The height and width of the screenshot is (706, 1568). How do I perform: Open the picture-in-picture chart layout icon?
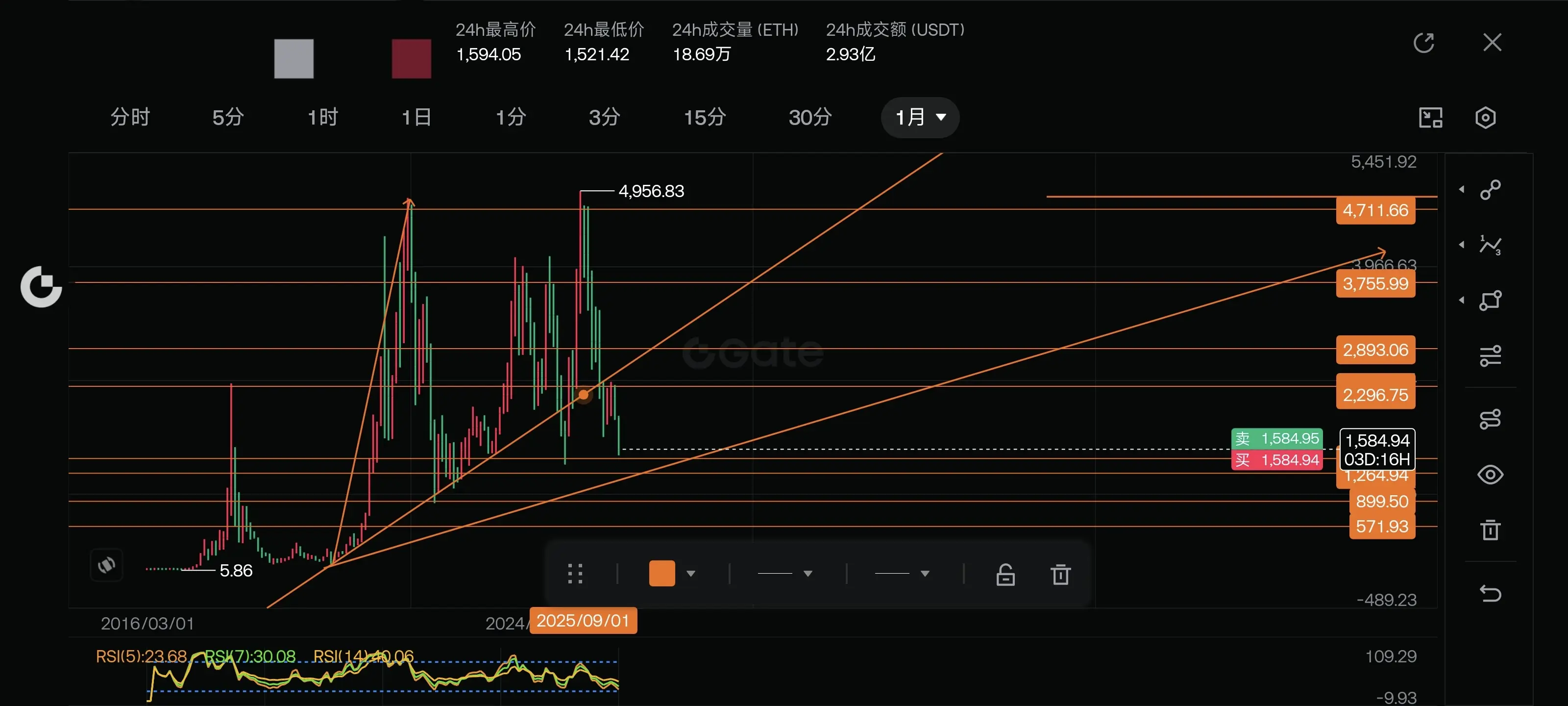(x=1430, y=118)
